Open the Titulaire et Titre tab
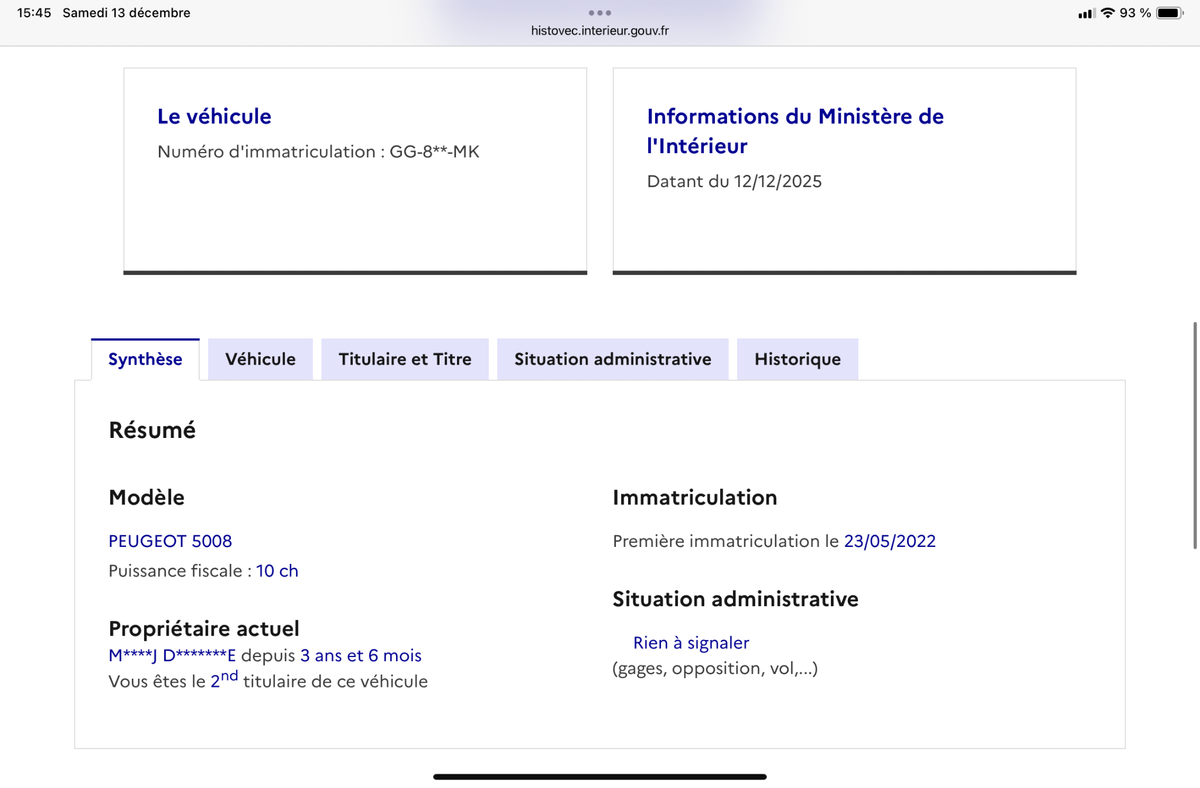The width and height of the screenshot is (1200, 788). (x=405, y=359)
